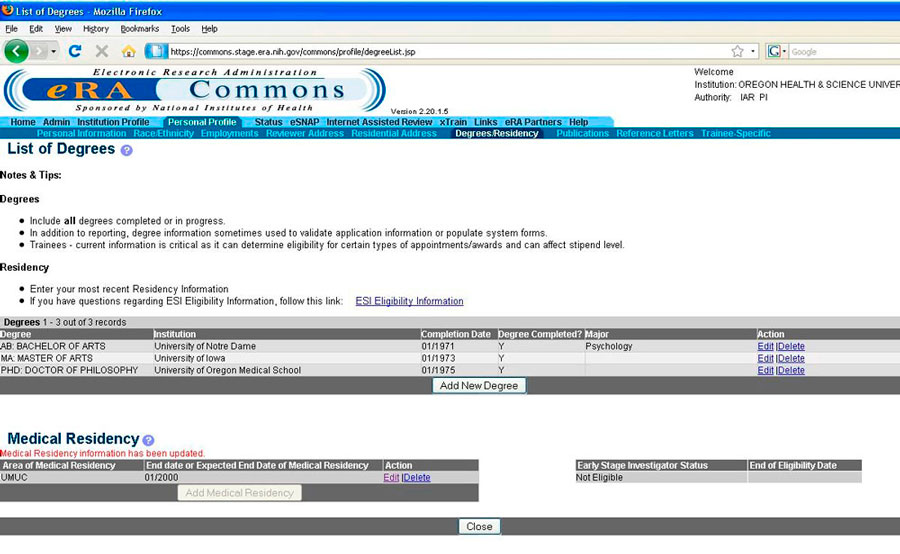This screenshot has height=554, width=900.
Task: Open the Bookmarks menu
Action: coord(139,29)
